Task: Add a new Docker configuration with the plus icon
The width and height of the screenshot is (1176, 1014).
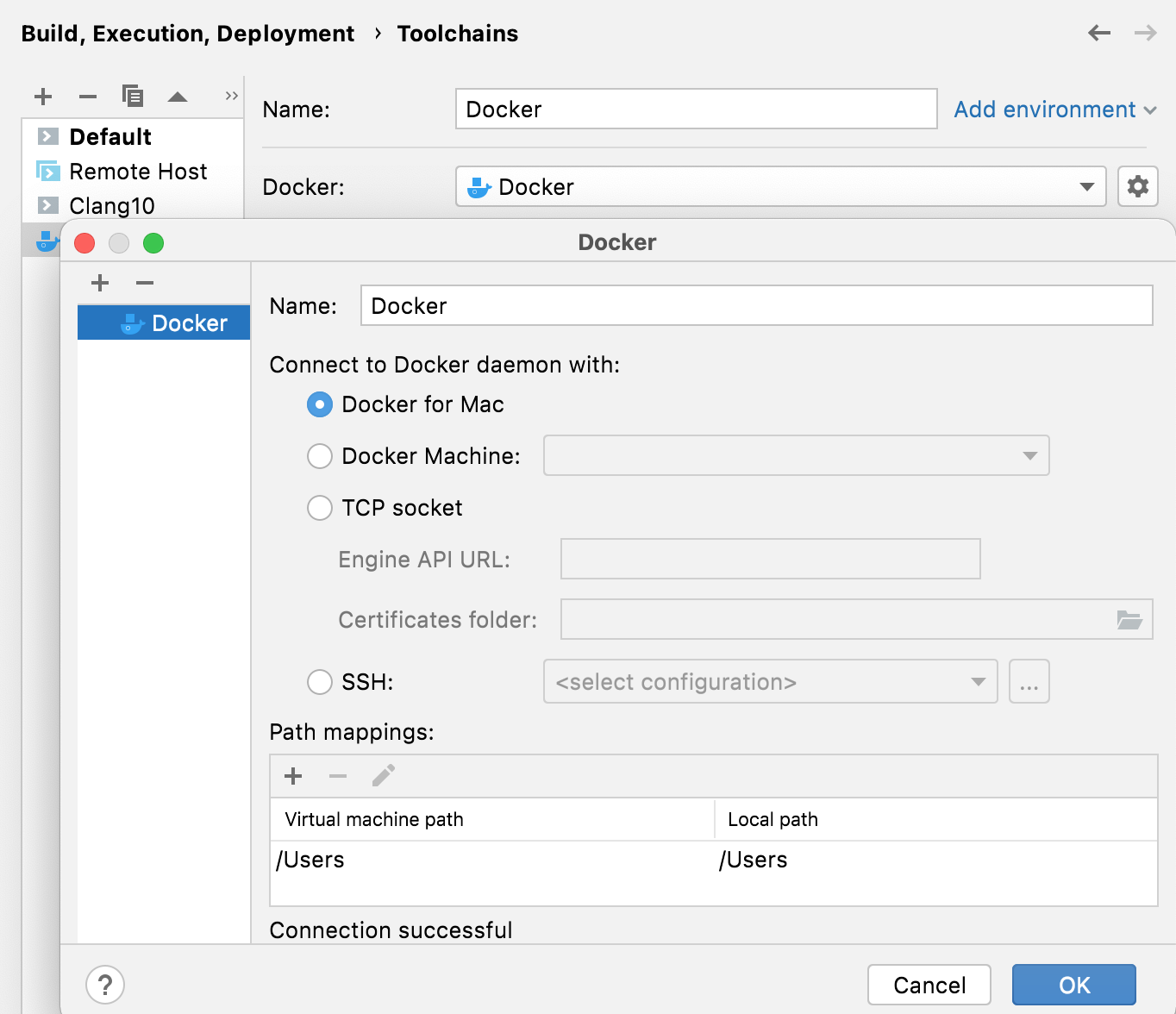Action: (100, 283)
